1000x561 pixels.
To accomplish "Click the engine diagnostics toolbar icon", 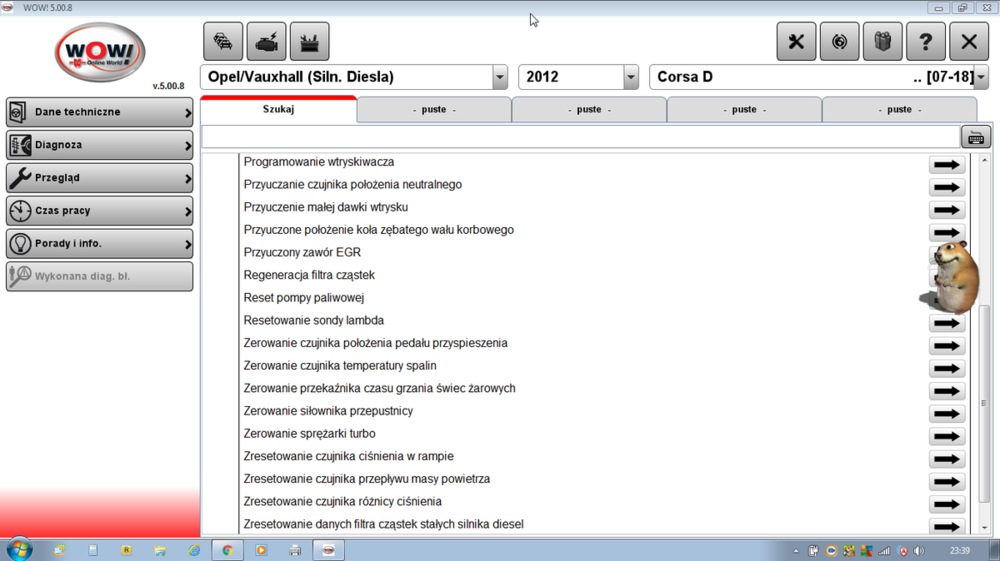I will tap(266, 42).
